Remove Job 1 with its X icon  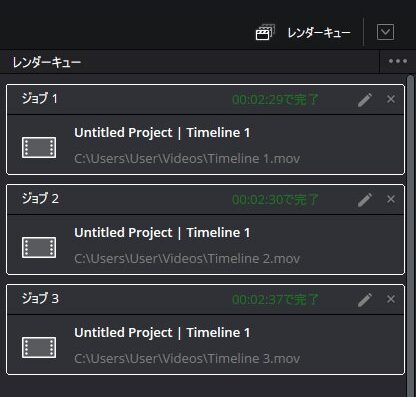[x=391, y=99]
